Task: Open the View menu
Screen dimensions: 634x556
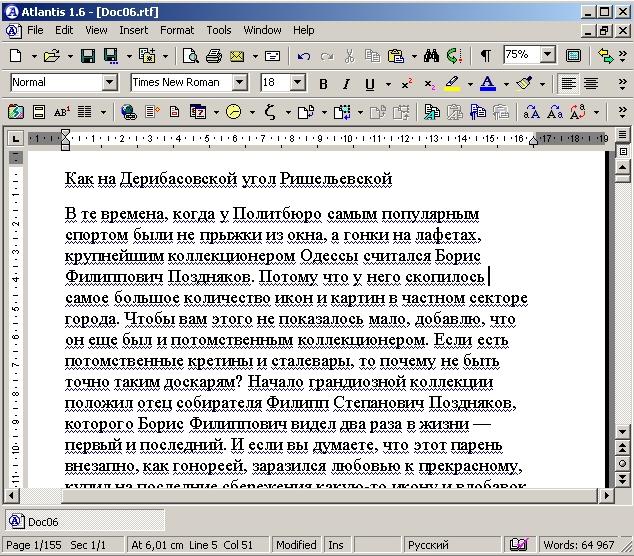Action: click(x=96, y=30)
